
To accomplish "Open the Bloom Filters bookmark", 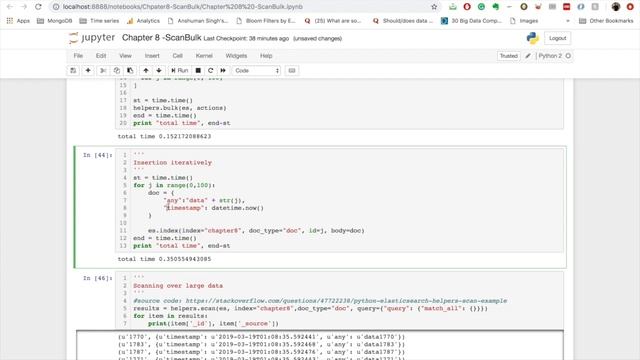I will coord(266,21).
